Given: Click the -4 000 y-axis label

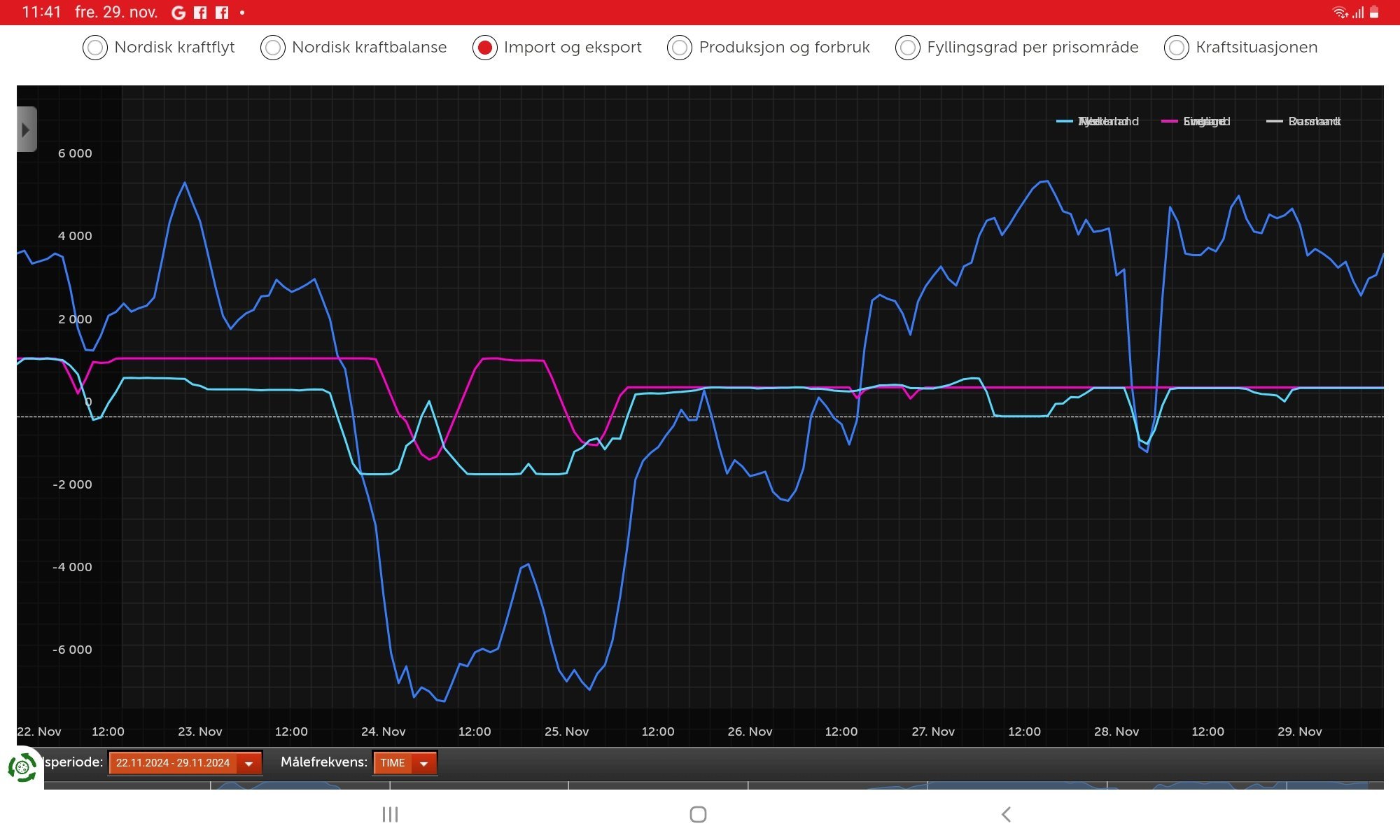Looking at the screenshot, I should (x=72, y=567).
